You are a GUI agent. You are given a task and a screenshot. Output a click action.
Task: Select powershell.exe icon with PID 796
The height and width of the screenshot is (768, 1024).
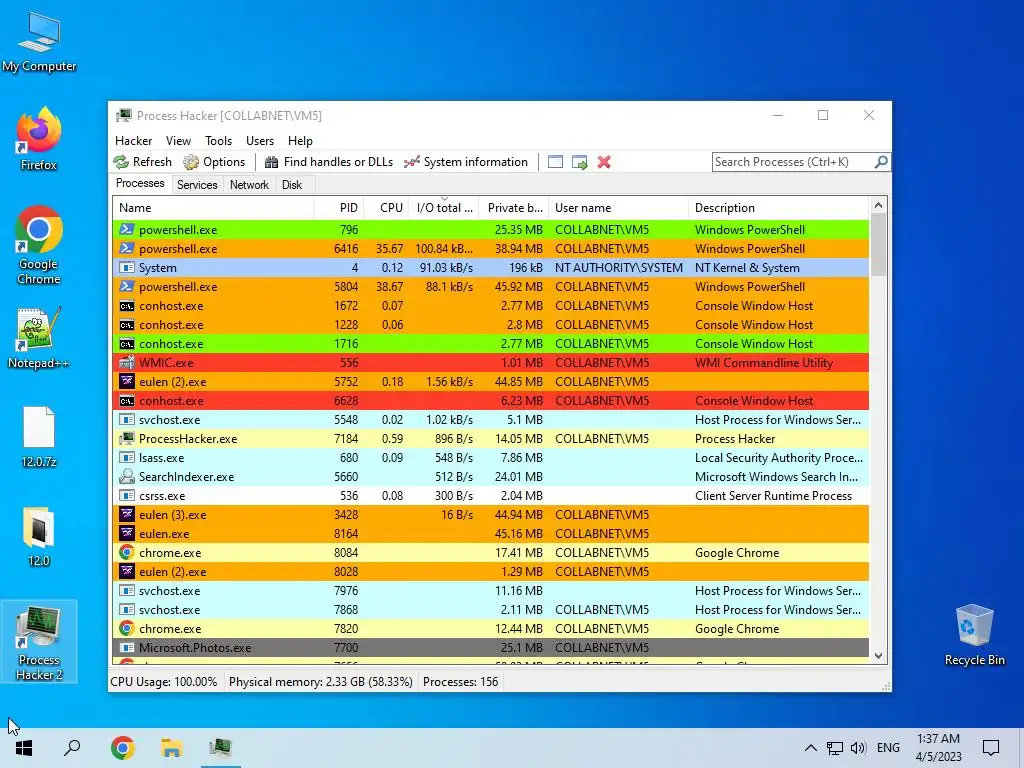click(127, 230)
